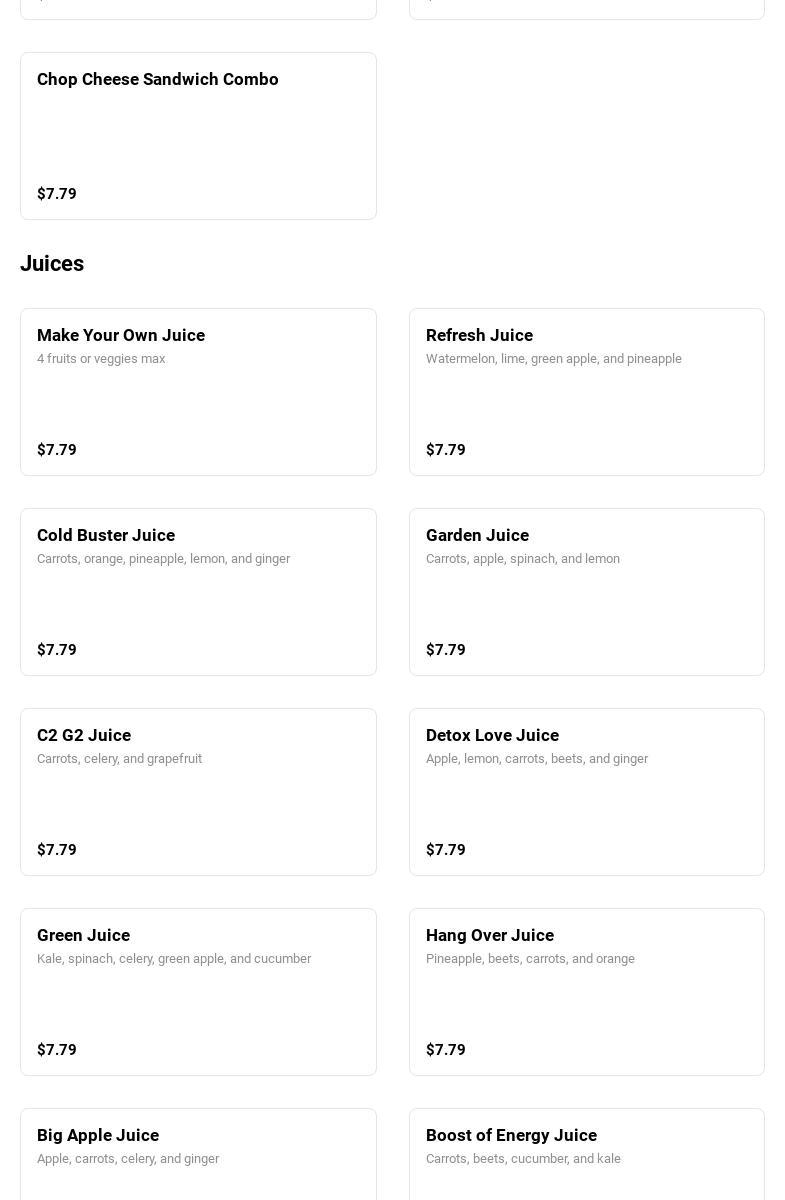Click the Green Juice title
This screenshot has width=785, height=1200.
pyautogui.click(x=83, y=935)
